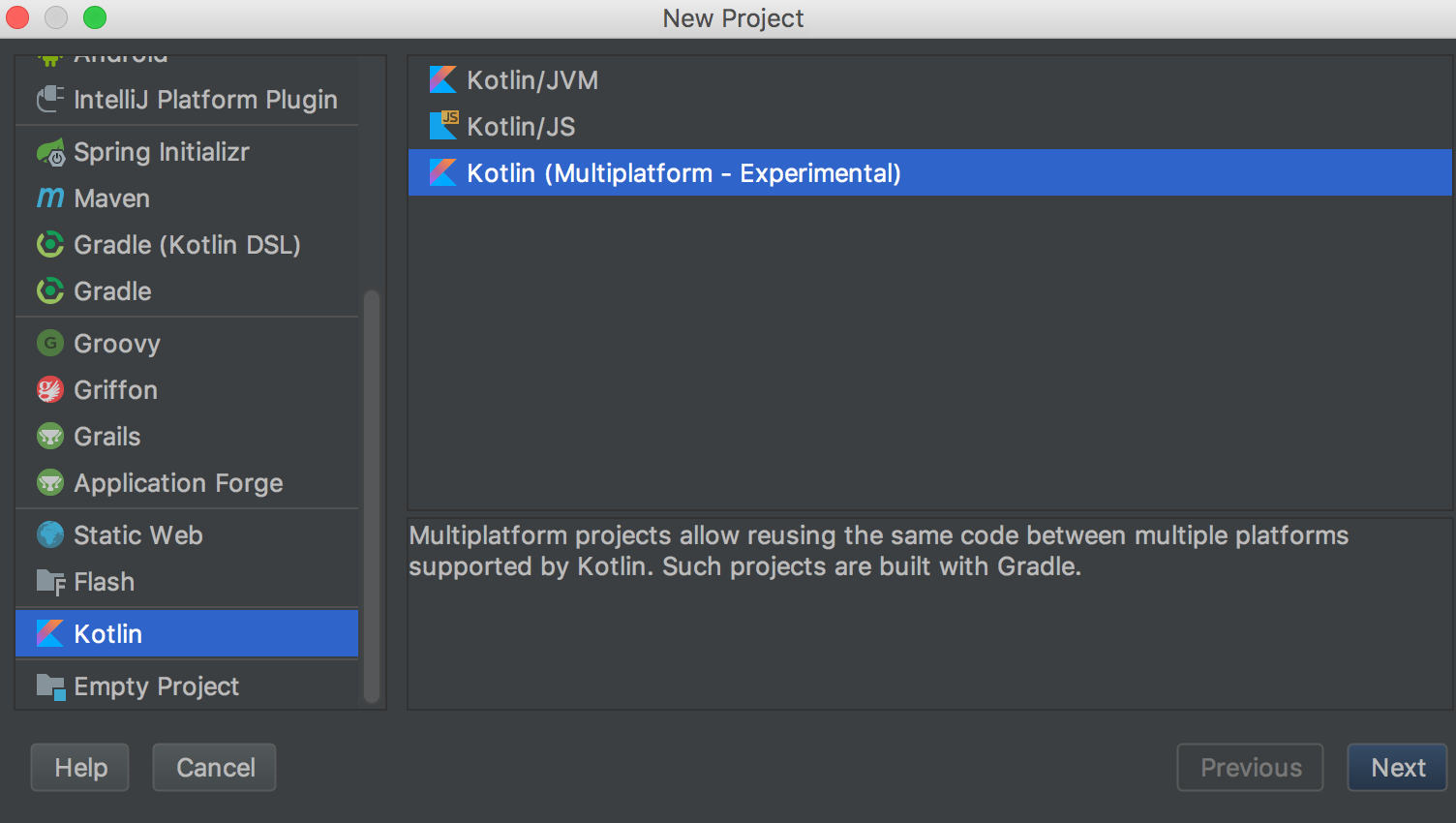Select Empty Project in the list
This screenshot has width=1456, height=823.
(x=156, y=686)
